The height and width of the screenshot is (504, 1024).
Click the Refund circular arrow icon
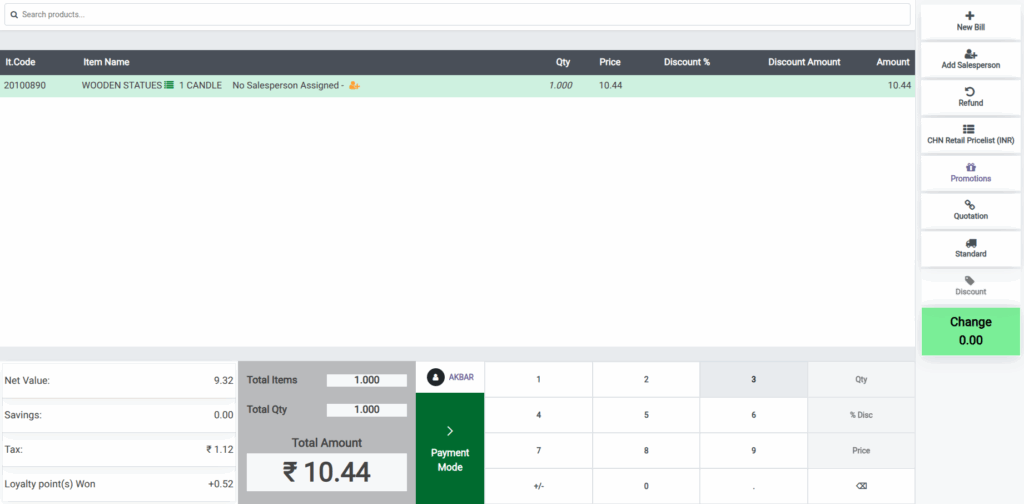pyautogui.click(x=970, y=91)
